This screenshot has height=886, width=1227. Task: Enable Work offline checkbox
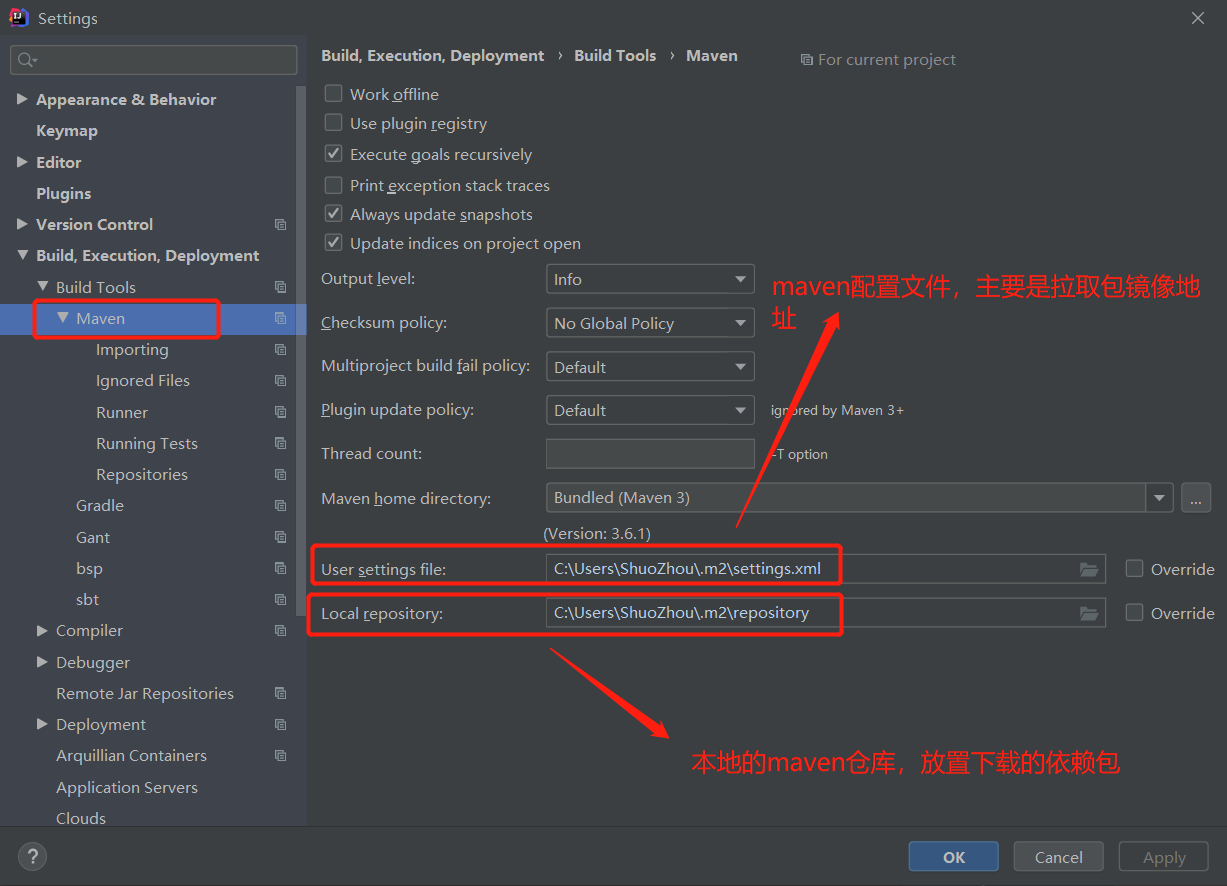coord(333,94)
